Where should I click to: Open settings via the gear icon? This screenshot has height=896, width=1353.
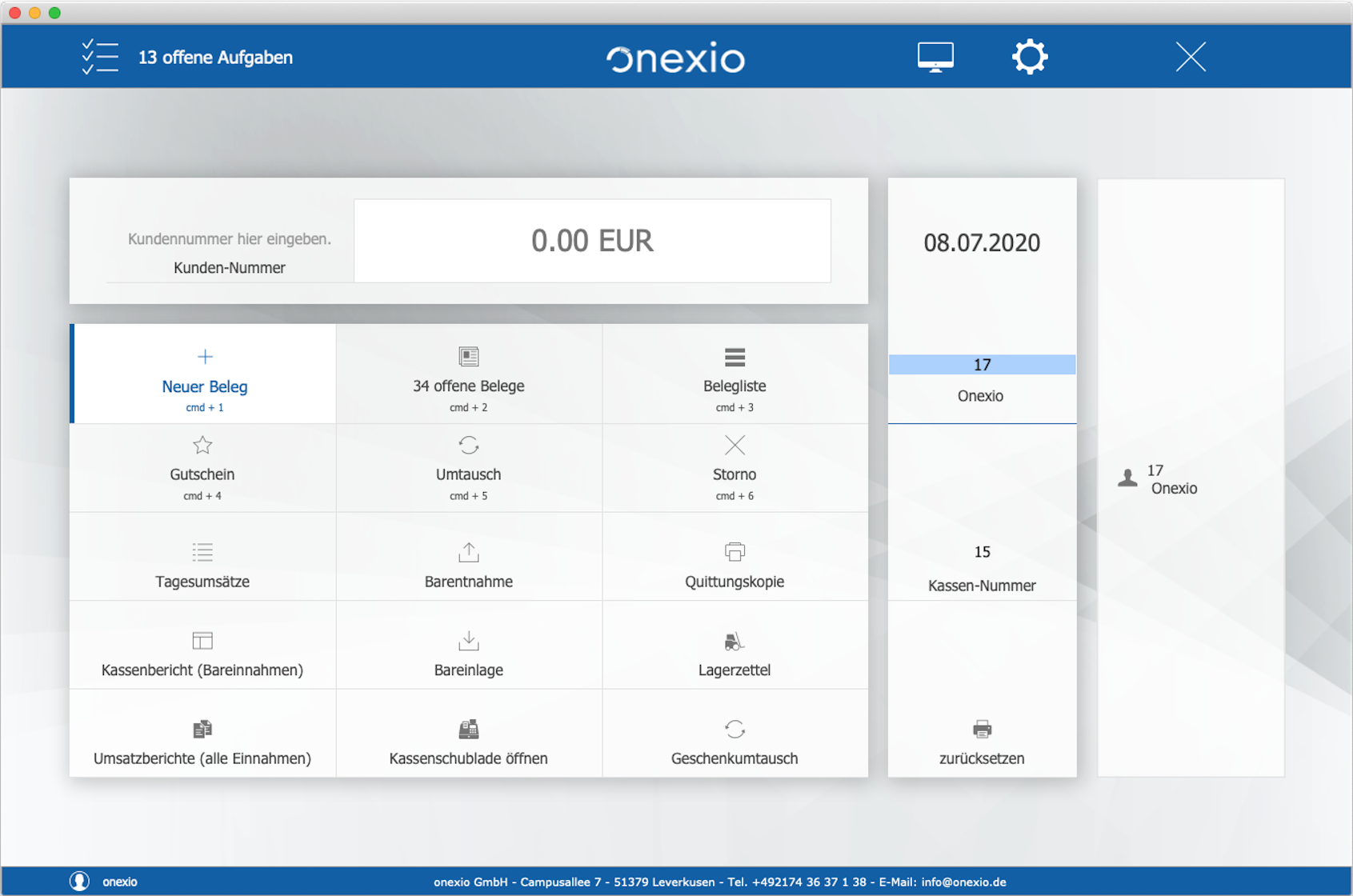coord(1030,57)
